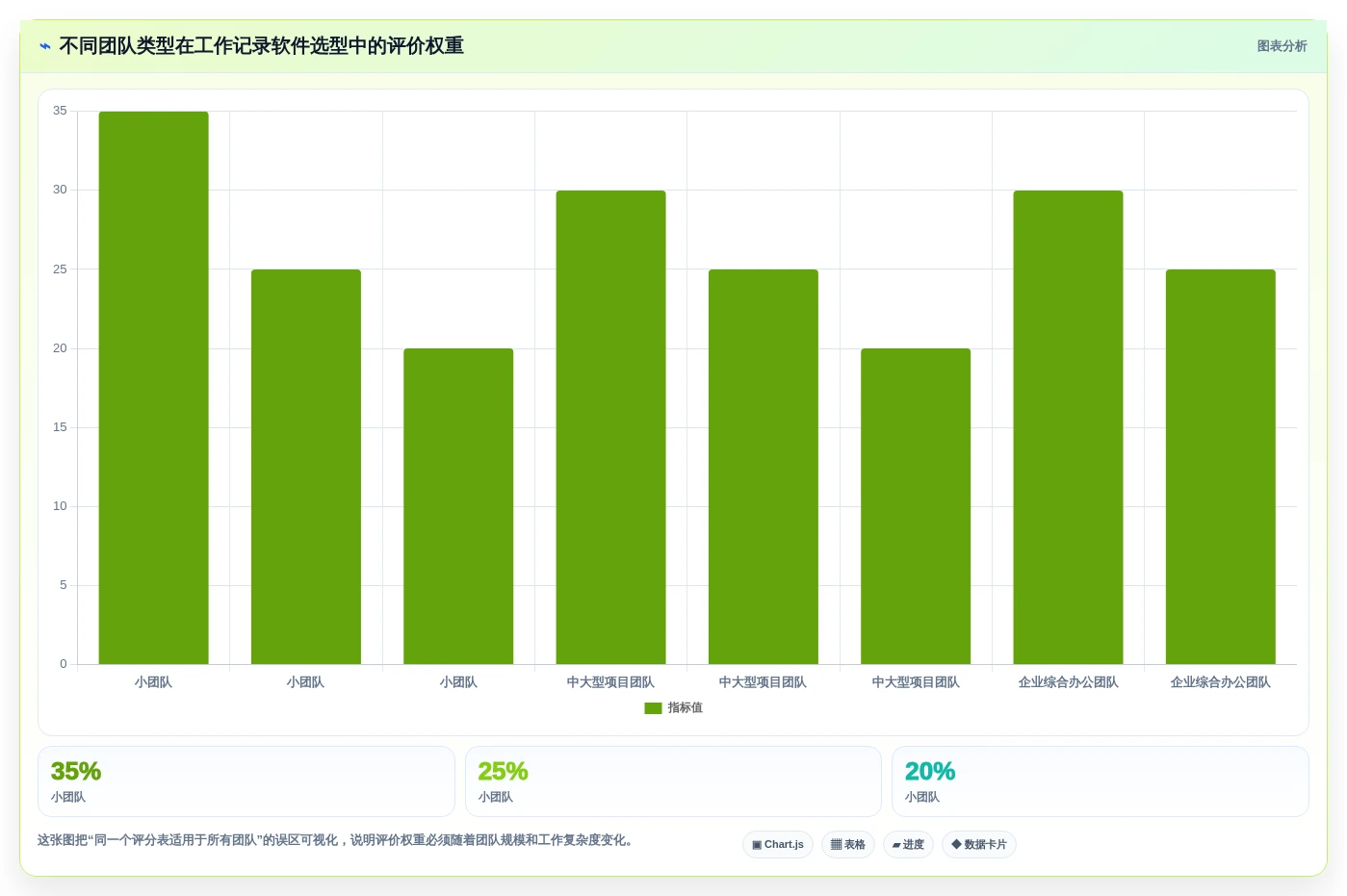Click the green 指标值 legend color box
The height and width of the screenshot is (896, 1347).
coord(653,708)
